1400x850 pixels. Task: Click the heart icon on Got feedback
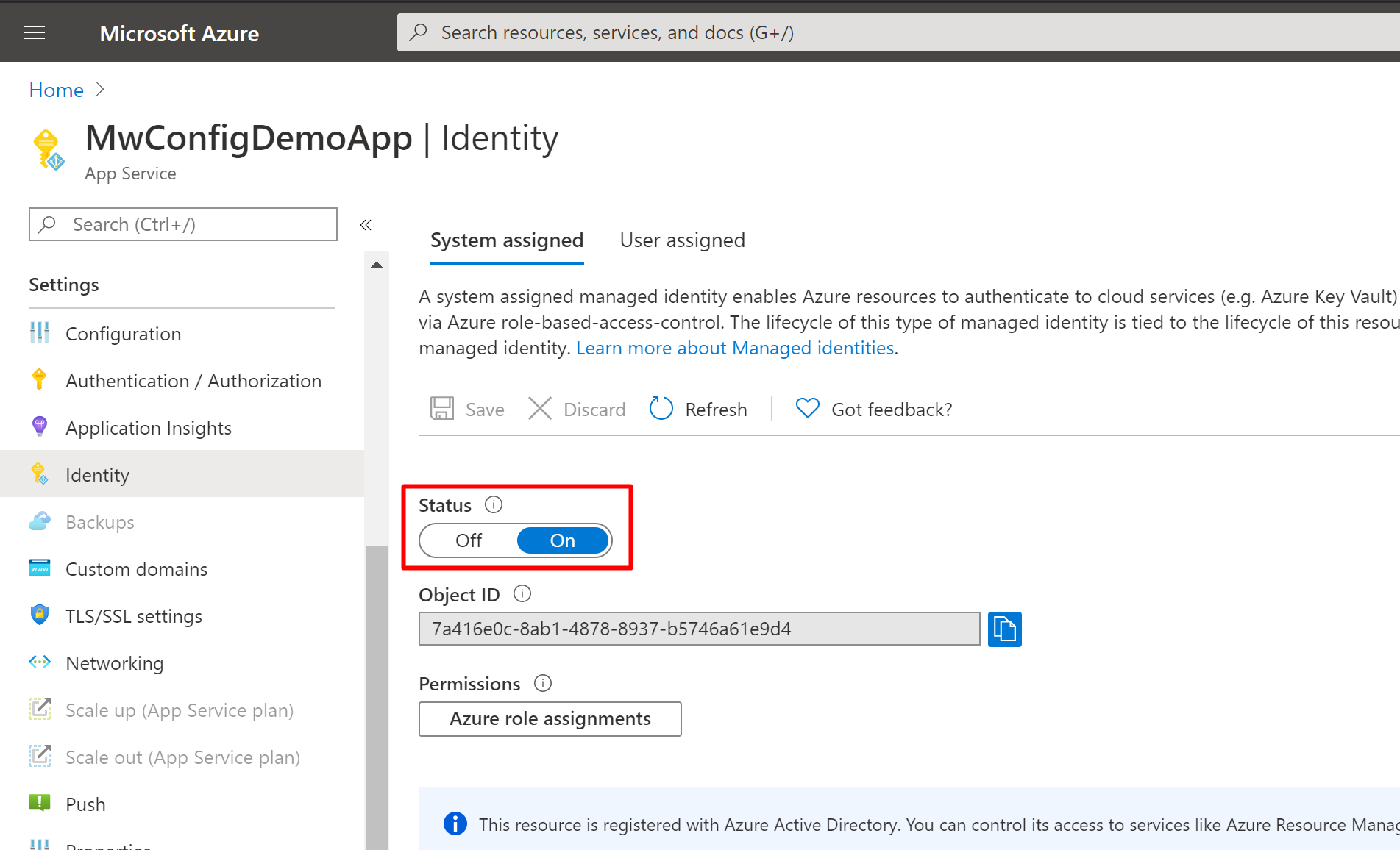tap(807, 409)
